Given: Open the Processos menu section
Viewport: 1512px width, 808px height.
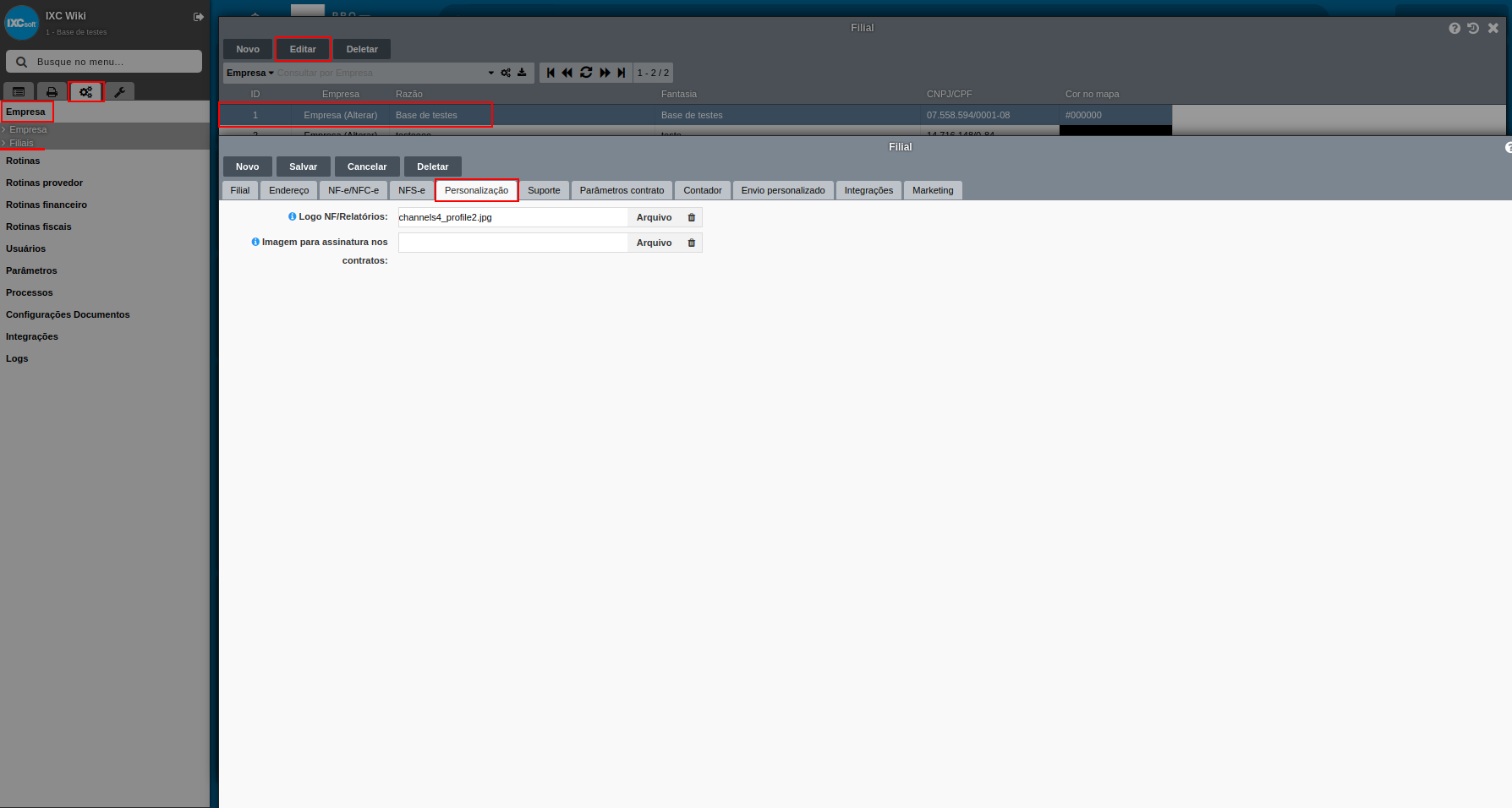Looking at the screenshot, I should pyautogui.click(x=30, y=292).
